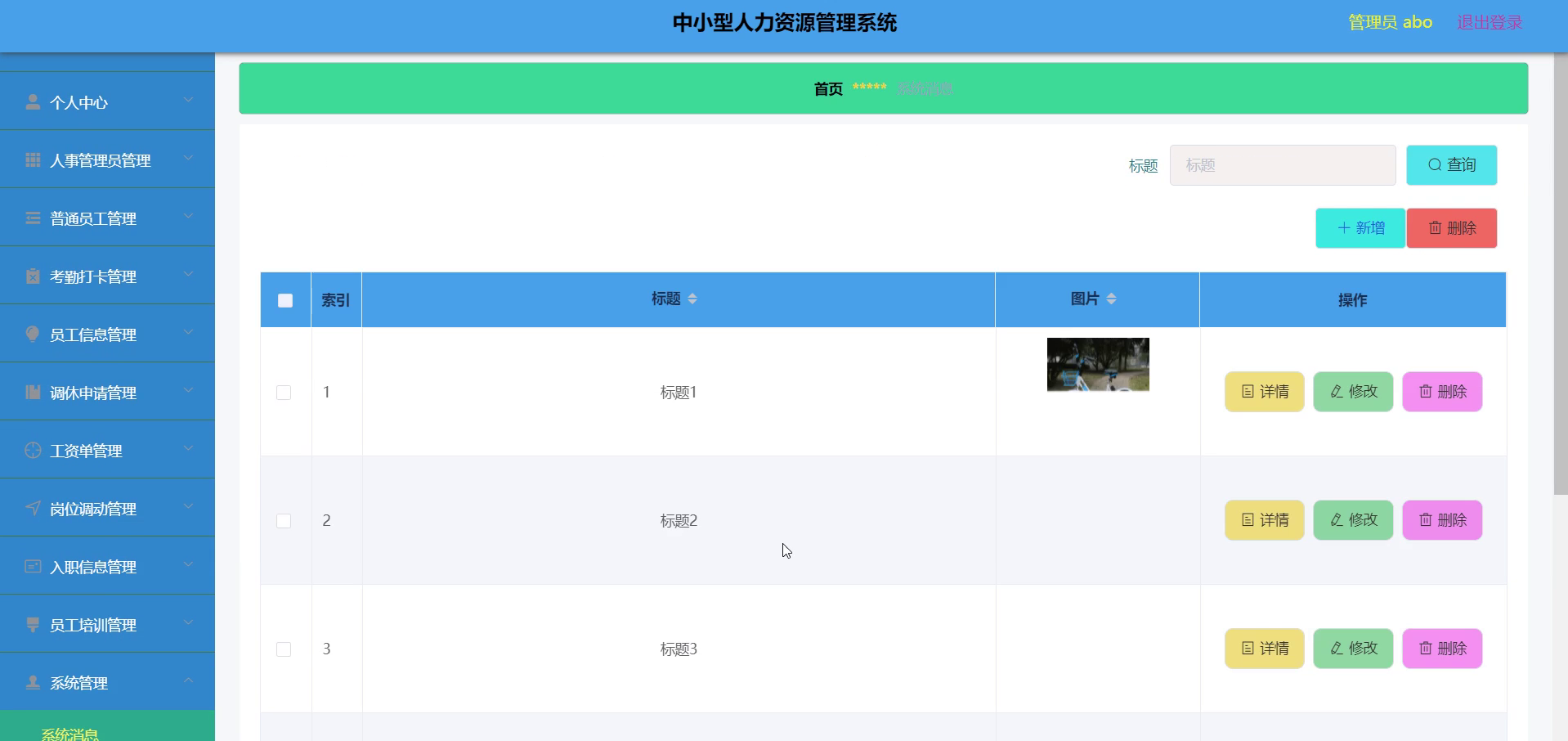Expand 普通员工管理 with its chevron
The height and width of the screenshot is (741, 1568).
(x=188, y=216)
